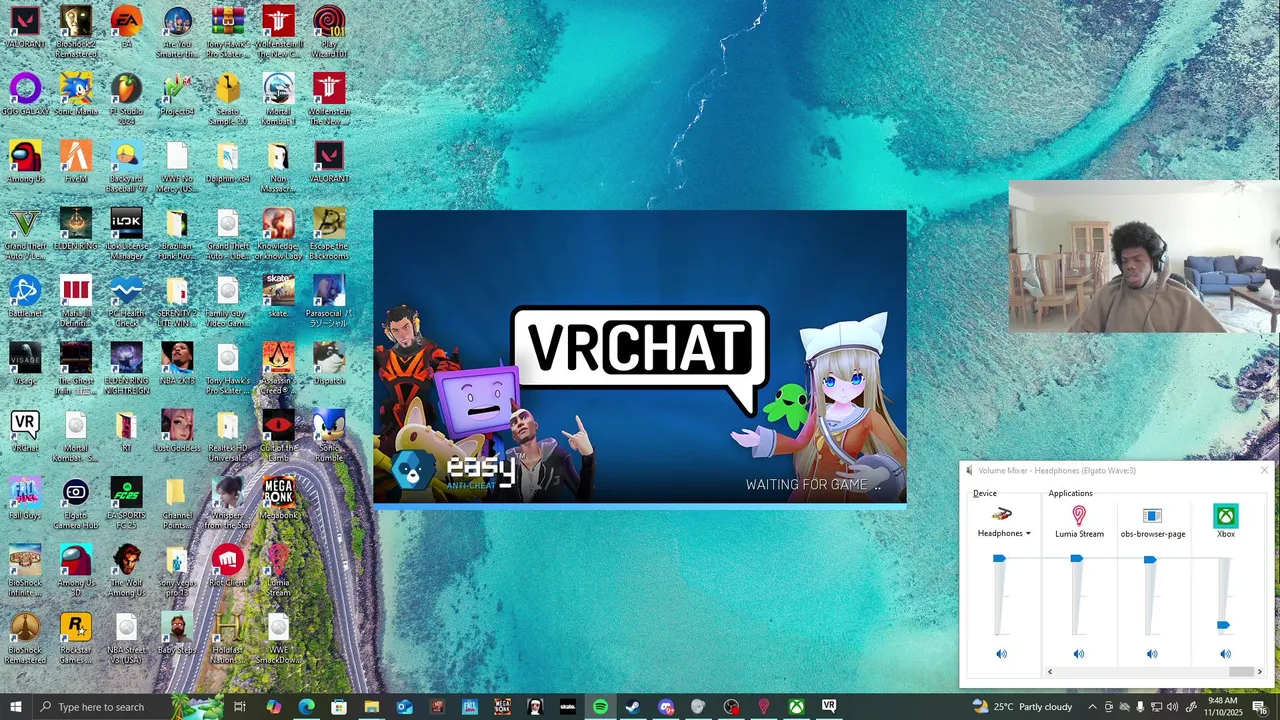The image size is (1280, 720).
Task: Select the Fall Guys desktop shortcut
Action: [25, 500]
